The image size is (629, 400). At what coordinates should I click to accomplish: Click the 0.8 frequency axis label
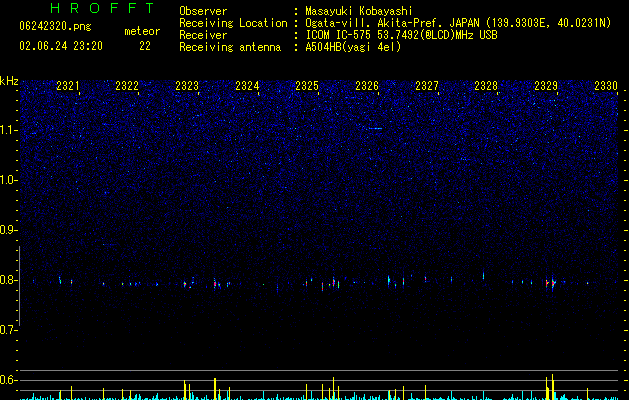[8, 280]
